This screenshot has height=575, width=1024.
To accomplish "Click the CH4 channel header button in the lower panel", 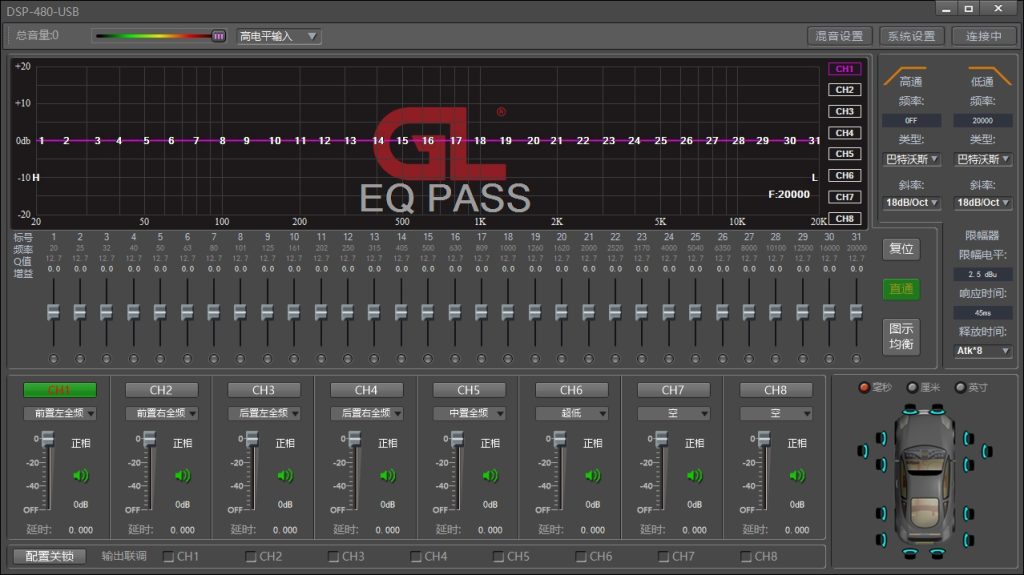I will (366, 390).
